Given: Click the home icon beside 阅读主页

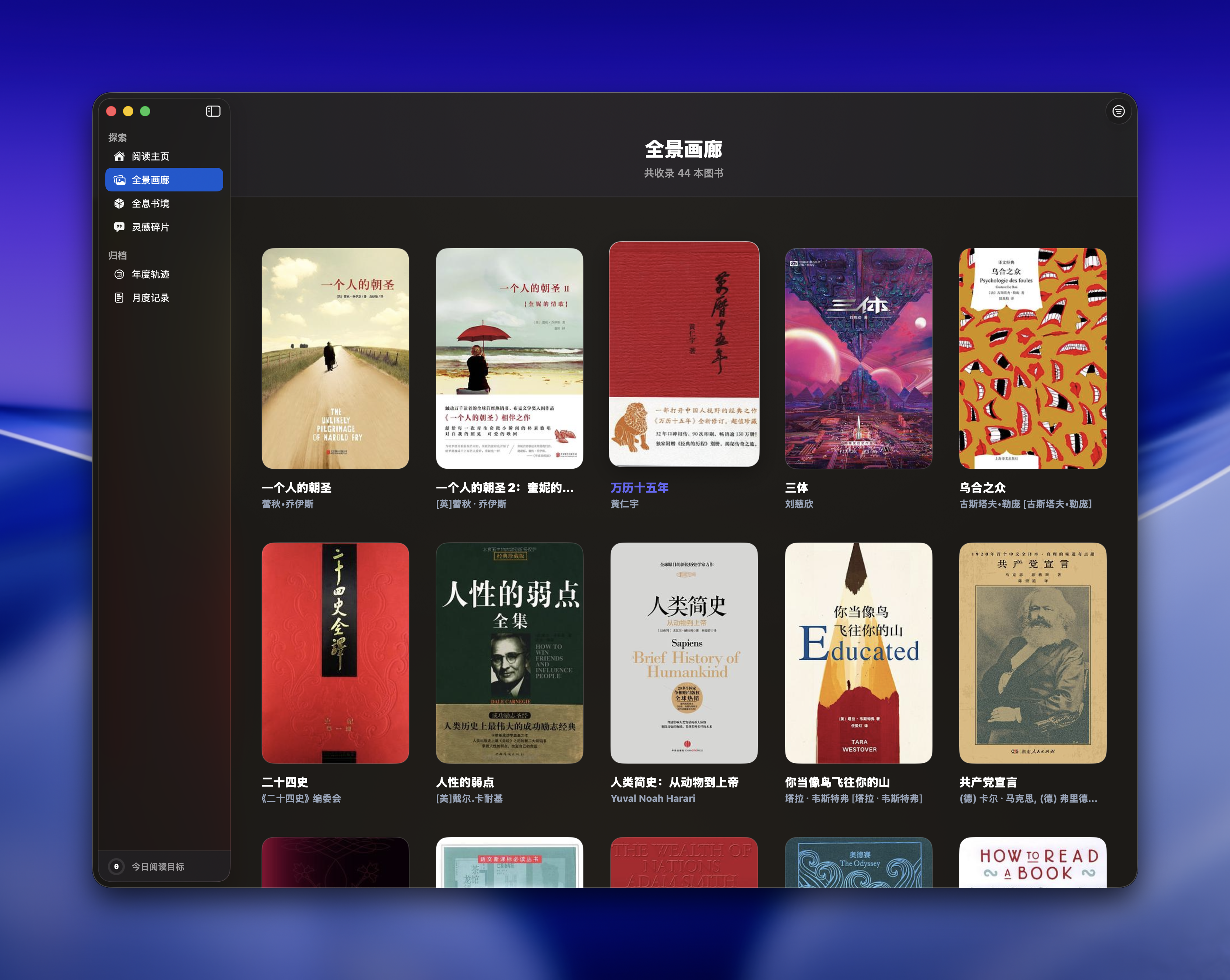Looking at the screenshot, I should (x=119, y=156).
